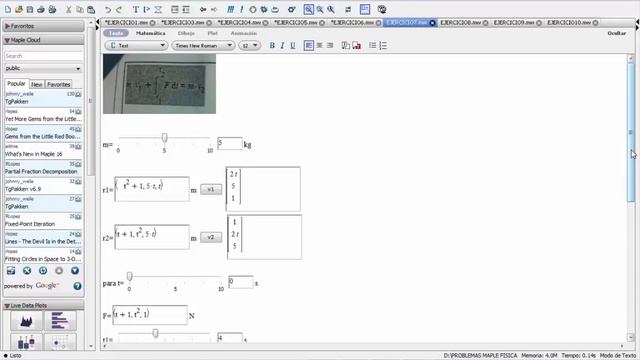This screenshot has height=360, width=640.
Task: Click Maple Cloud question-mark help button
Action: click(x=78, y=286)
